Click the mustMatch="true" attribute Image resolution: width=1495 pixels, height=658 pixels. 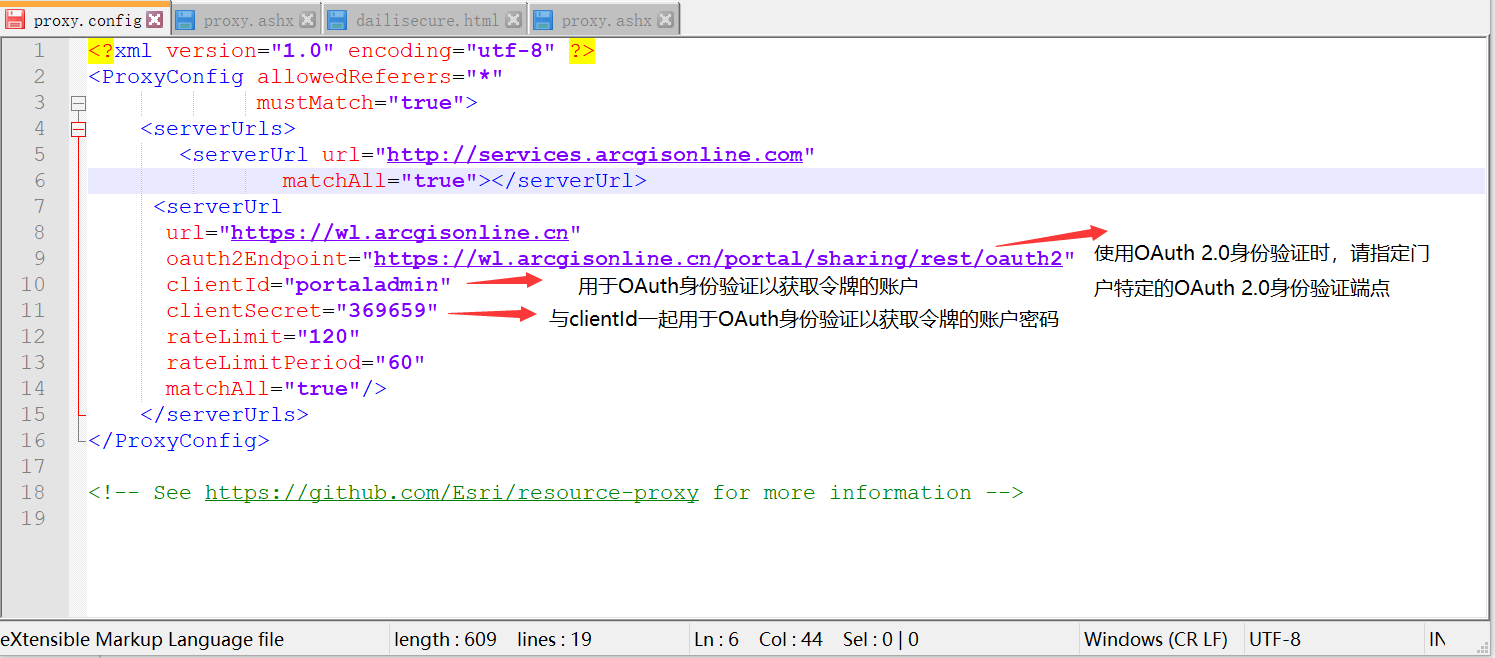click(360, 103)
